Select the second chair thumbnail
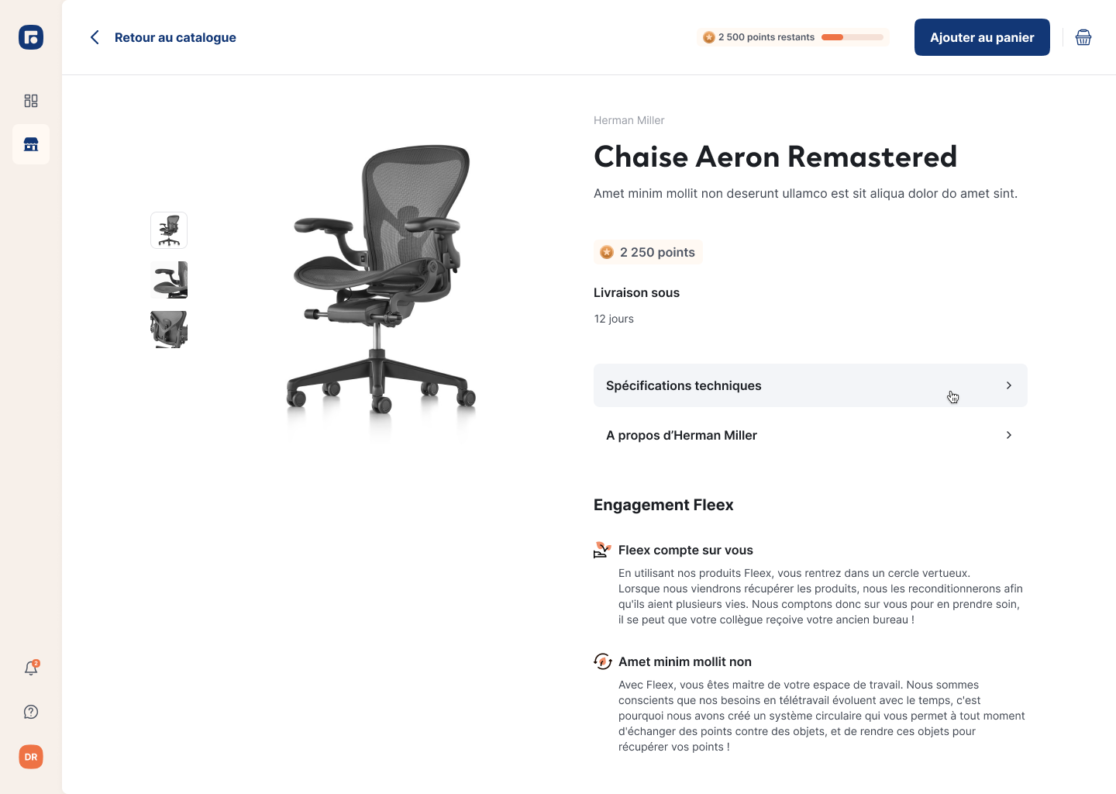The width and height of the screenshot is (1116, 794). [169, 280]
